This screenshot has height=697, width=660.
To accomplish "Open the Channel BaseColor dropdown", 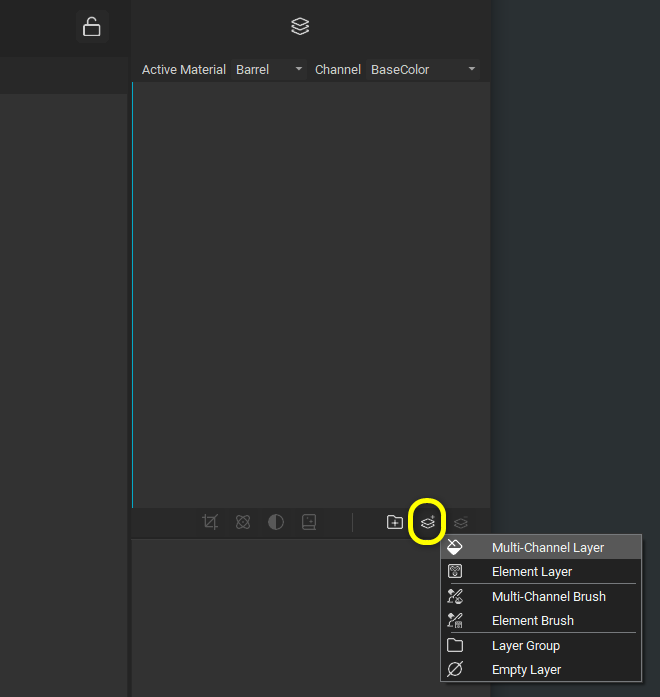I will coord(422,70).
